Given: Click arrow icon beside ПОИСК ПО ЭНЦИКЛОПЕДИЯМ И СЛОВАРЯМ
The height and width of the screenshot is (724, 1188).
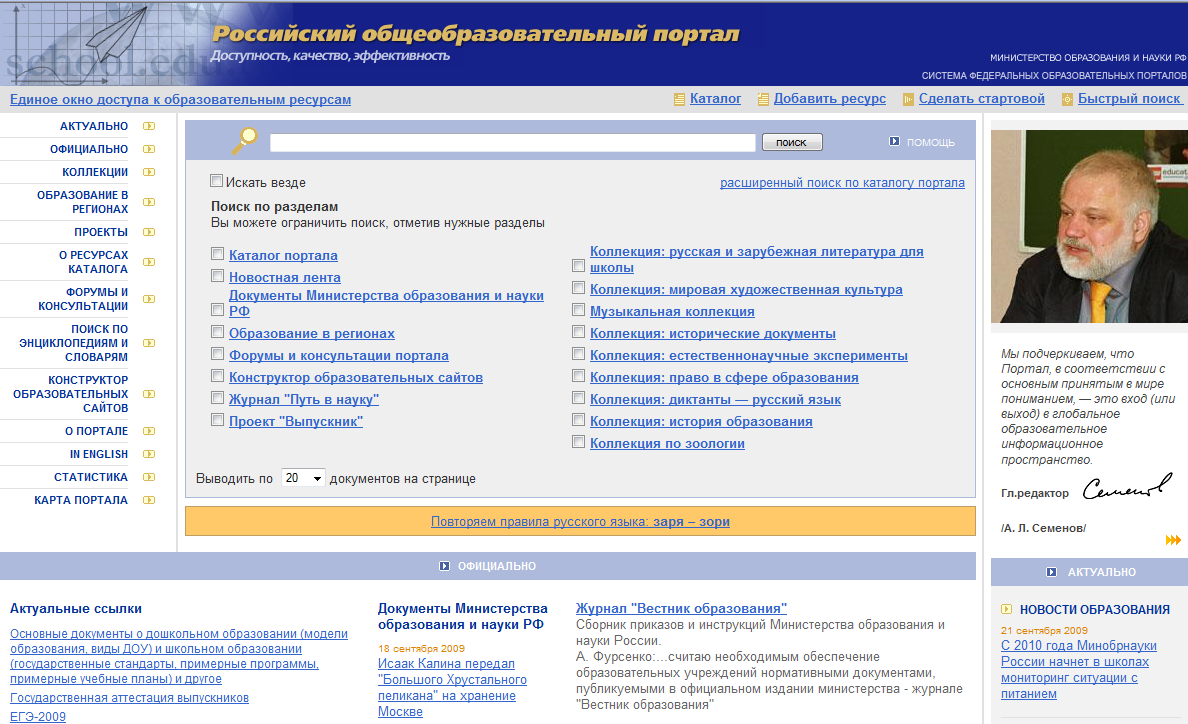Looking at the screenshot, I should [x=149, y=343].
